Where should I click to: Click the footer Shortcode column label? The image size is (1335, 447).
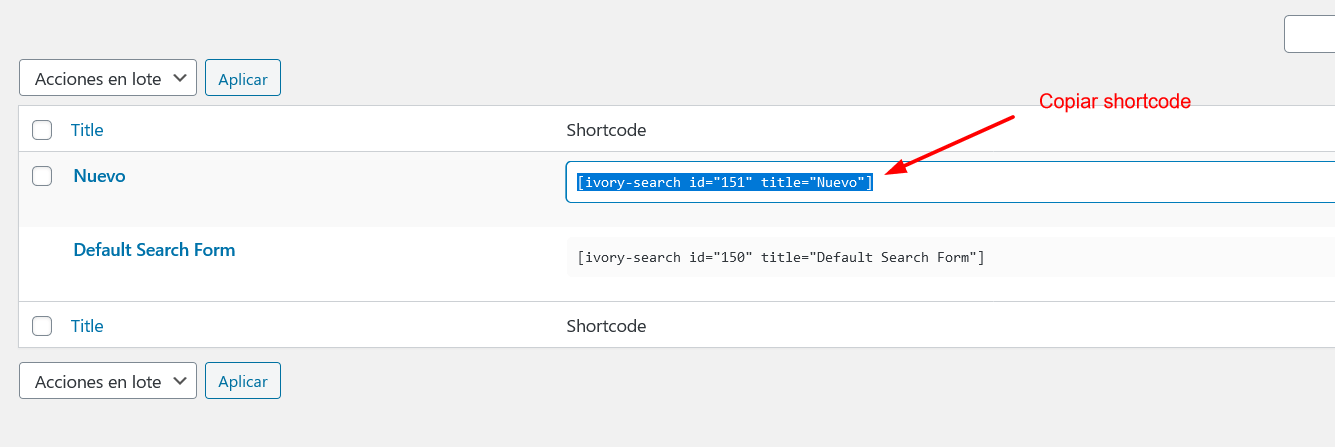[x=606, y=326]
